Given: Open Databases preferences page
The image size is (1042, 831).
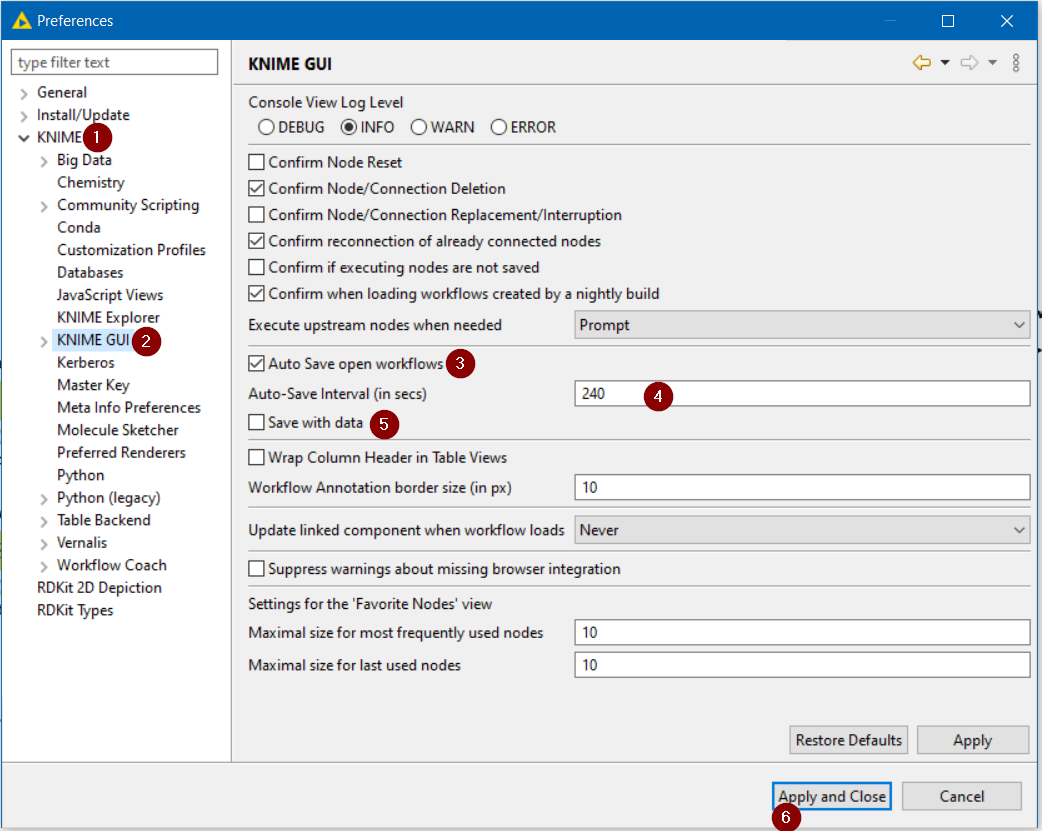Looking at the screenshot, I should point(90,273).
